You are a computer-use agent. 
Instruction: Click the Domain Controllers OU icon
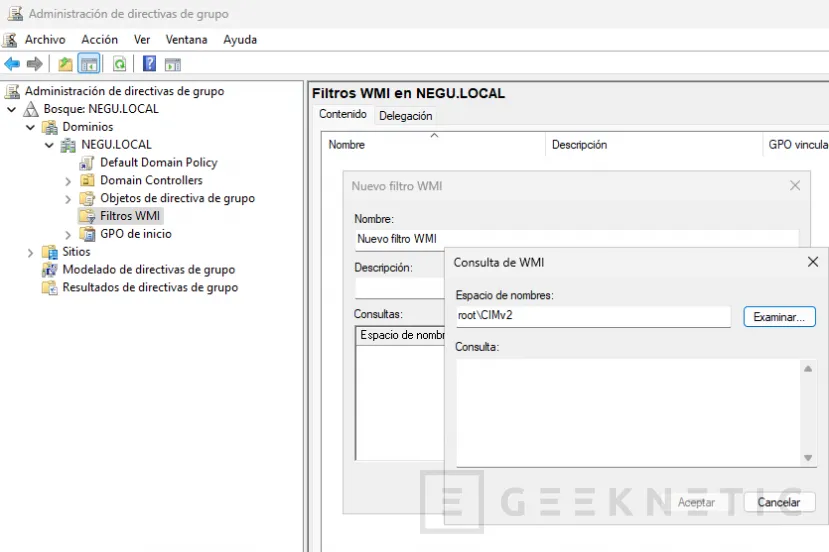point(87,180)
